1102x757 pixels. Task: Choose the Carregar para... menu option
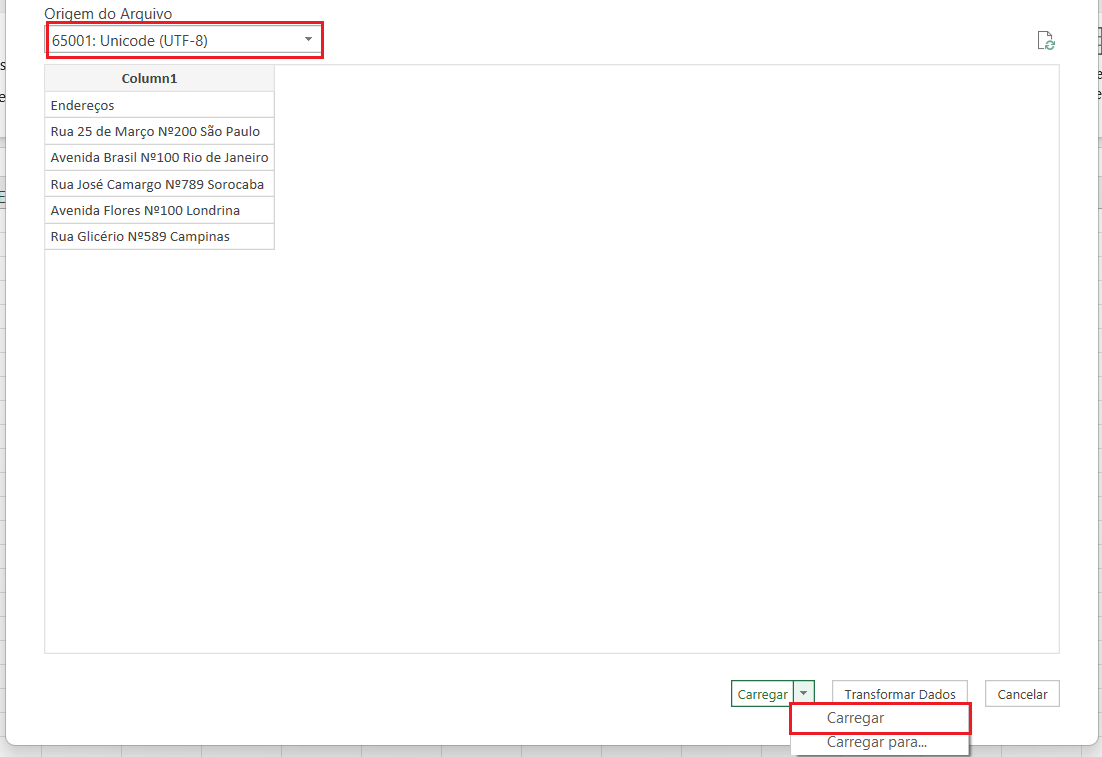click(x=876, y=743)
